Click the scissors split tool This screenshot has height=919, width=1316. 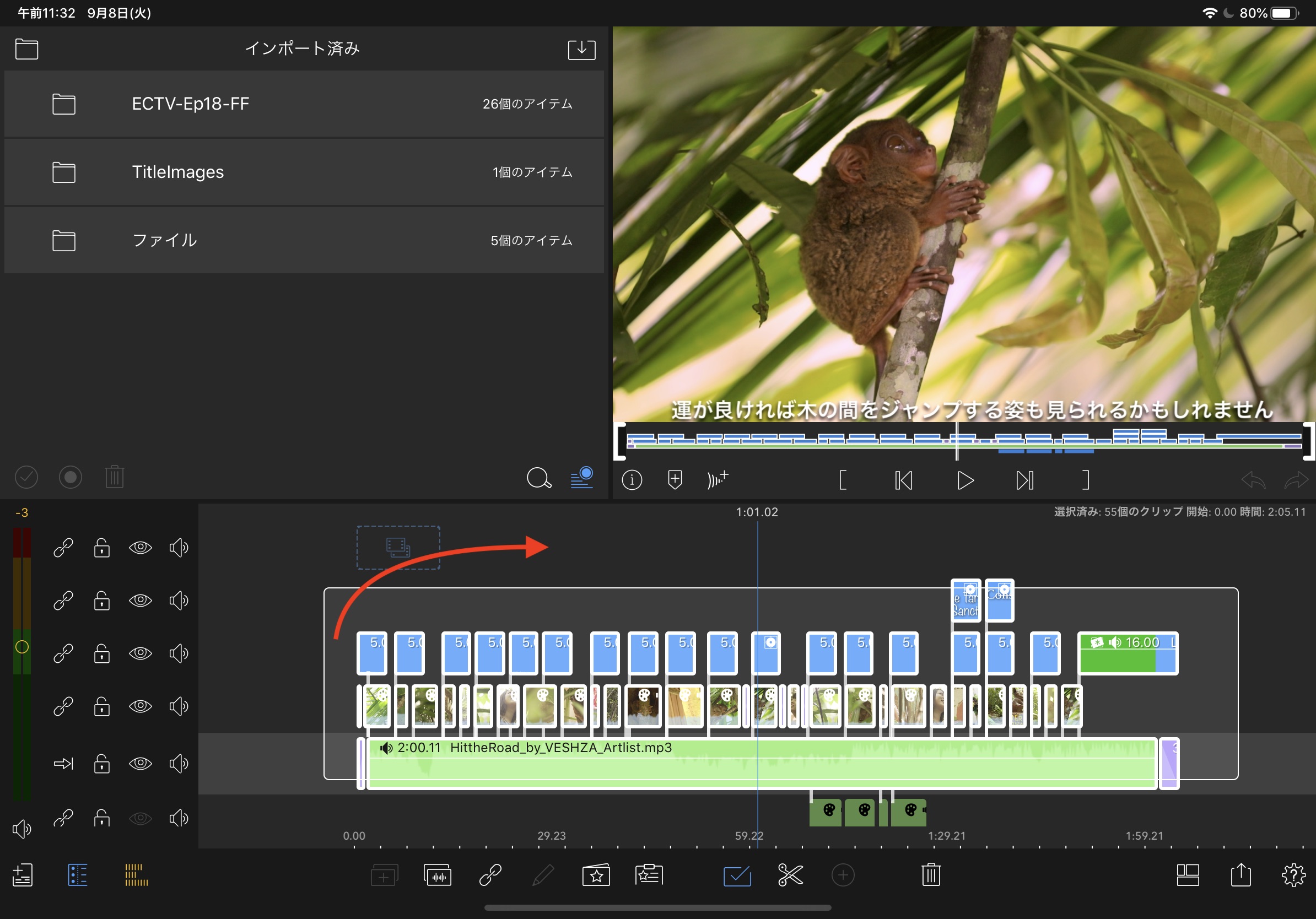point(790,875)
